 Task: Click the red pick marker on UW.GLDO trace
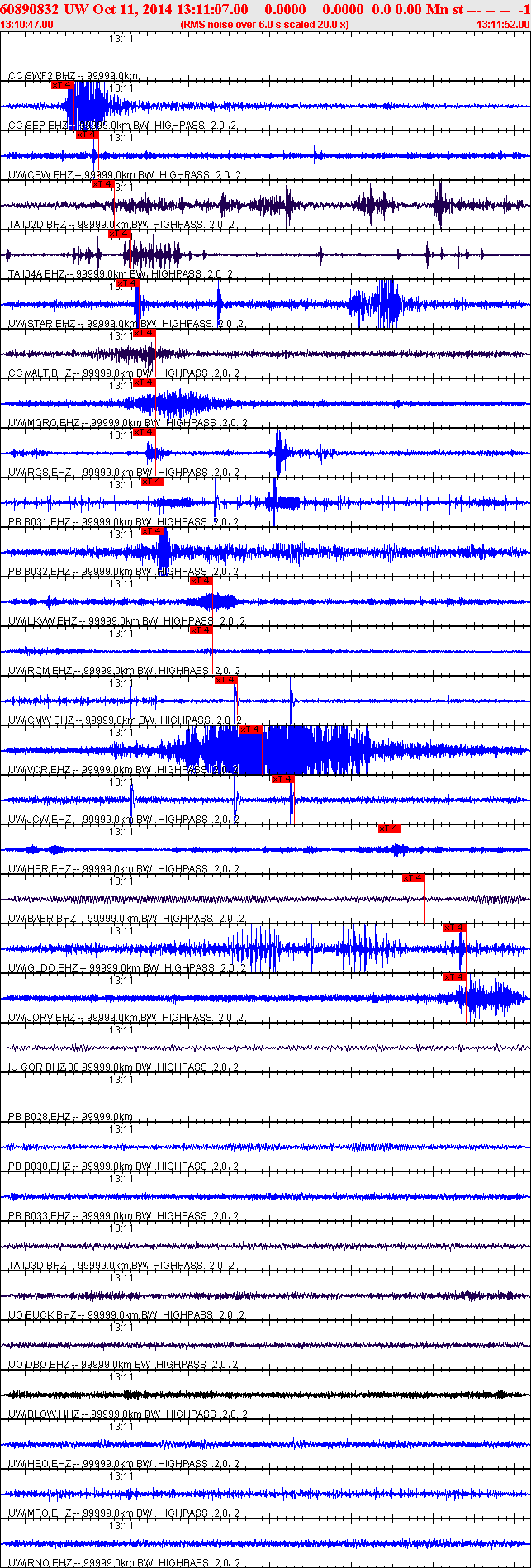pyautogui.click(x=455, y=977)
